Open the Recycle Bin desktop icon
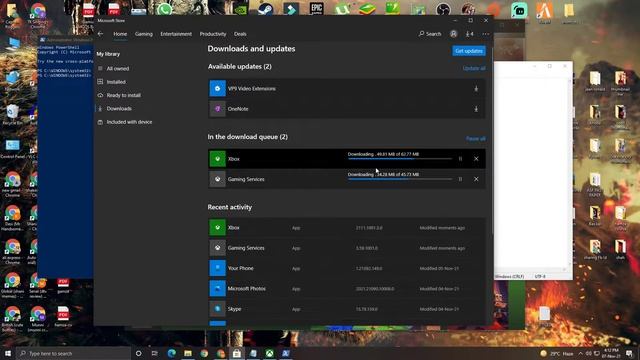This screenshot has width=640, height=360. click(x=12, y=115)
